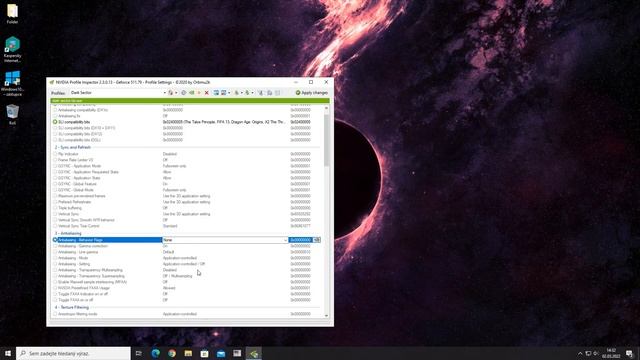Open Microsoft Store from the taskbar
This screenshot has width=640, height=360.
204,353
